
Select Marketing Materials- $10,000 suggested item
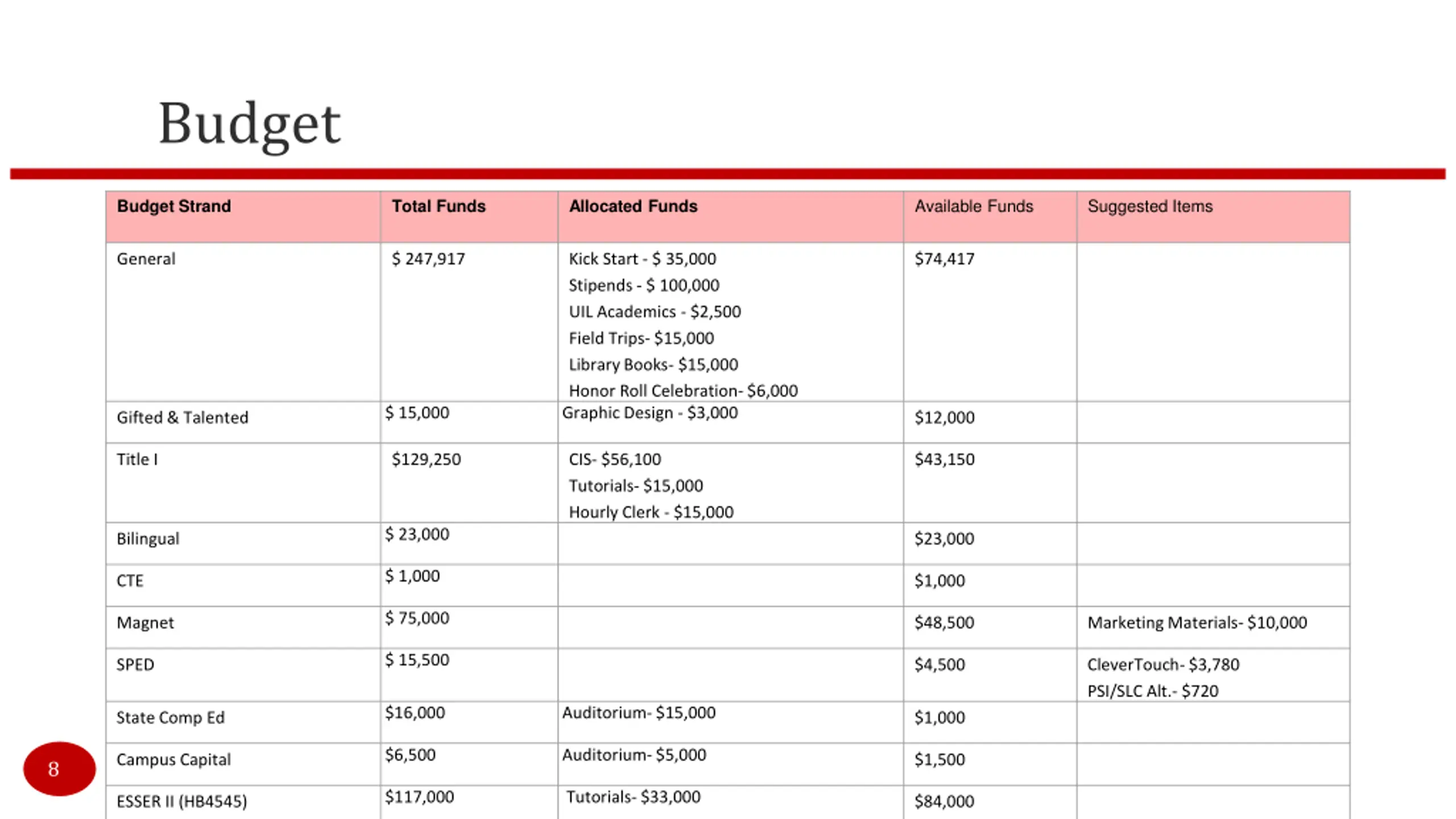click(x=1197, y=622)
